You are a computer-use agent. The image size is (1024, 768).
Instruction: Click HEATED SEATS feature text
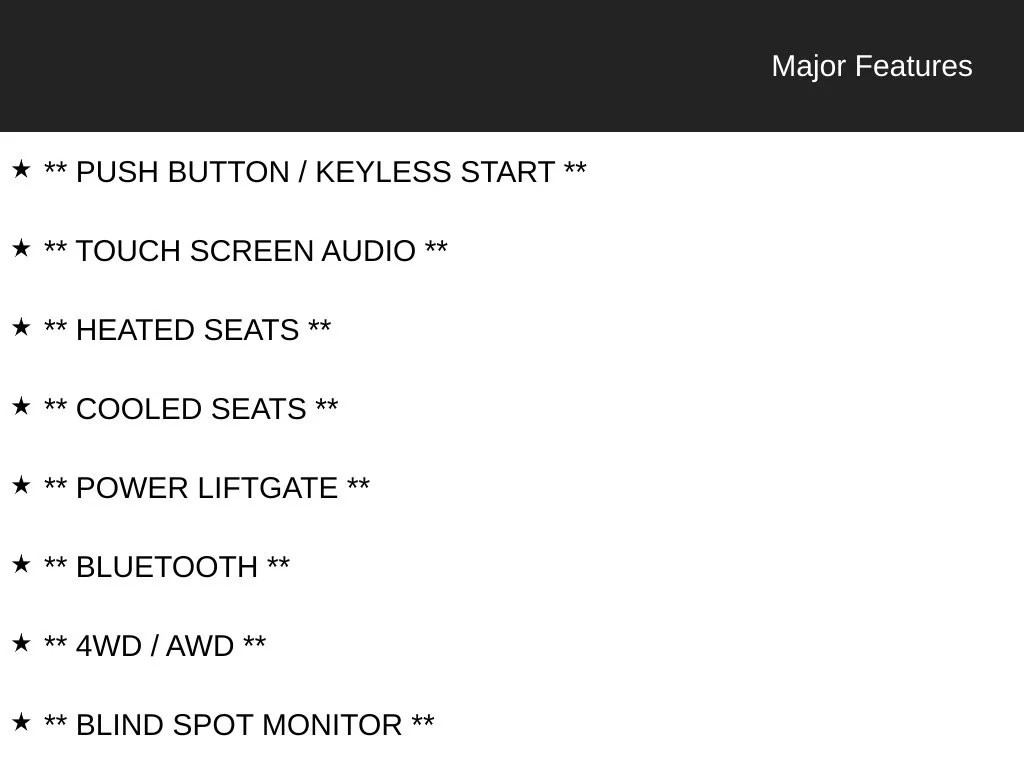click(187, 330)
